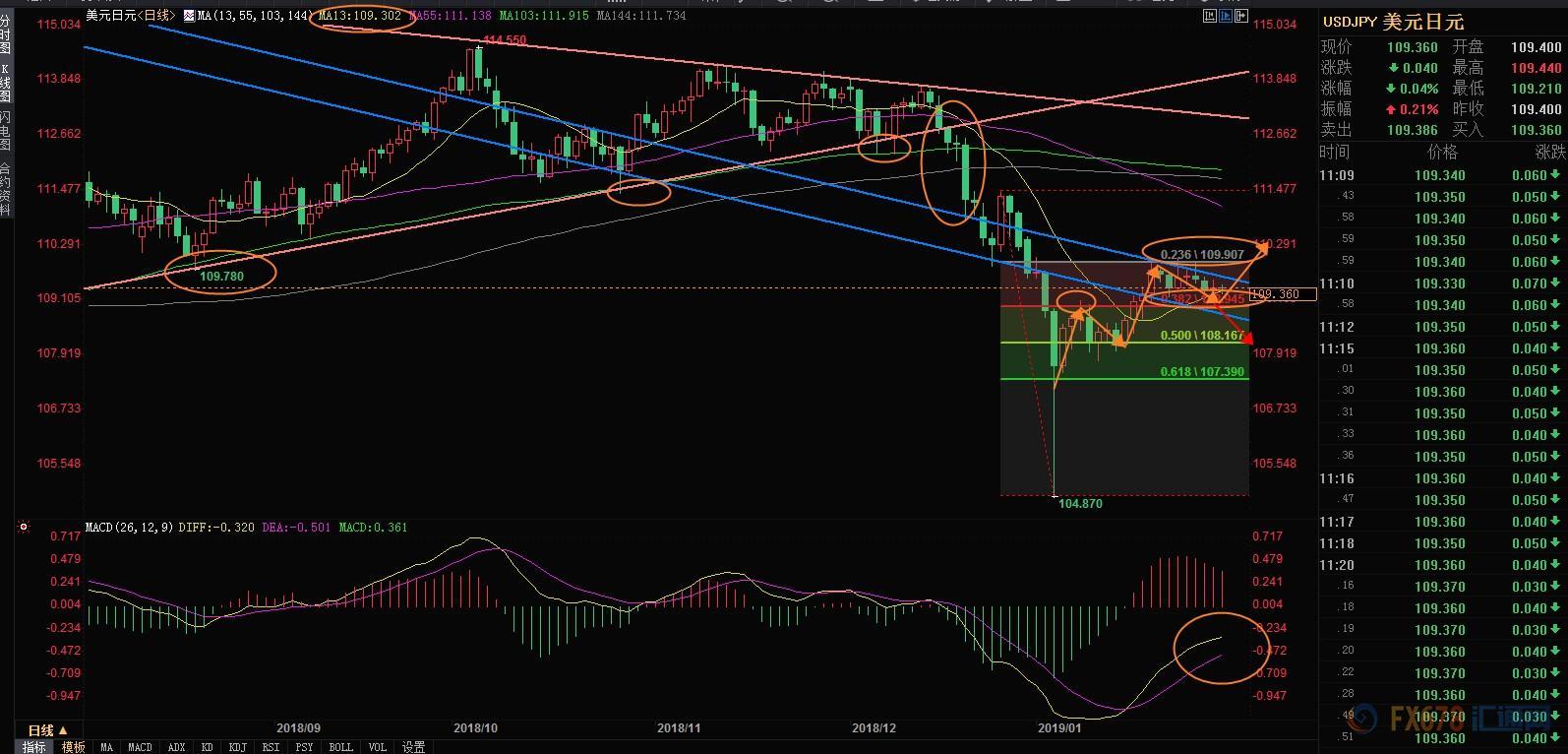Click the 开盘 value 109.400
Image resolution: width=1568 pixels, height=754 pixels.
pyautogui.click(x=1537, y=47)
